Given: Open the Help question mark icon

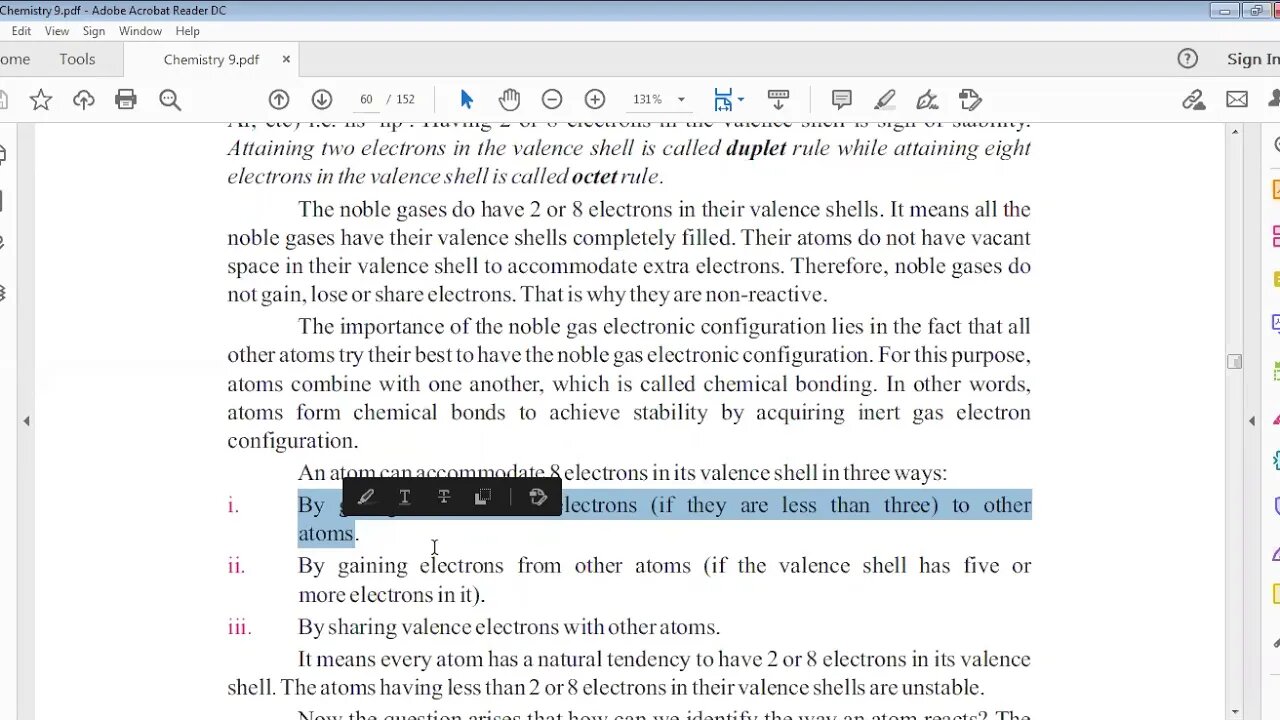Looking at the screenshot, I should tap(1187, 59).
